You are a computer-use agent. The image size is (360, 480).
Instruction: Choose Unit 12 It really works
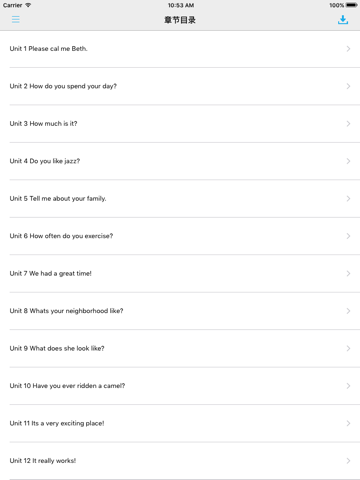180,461
